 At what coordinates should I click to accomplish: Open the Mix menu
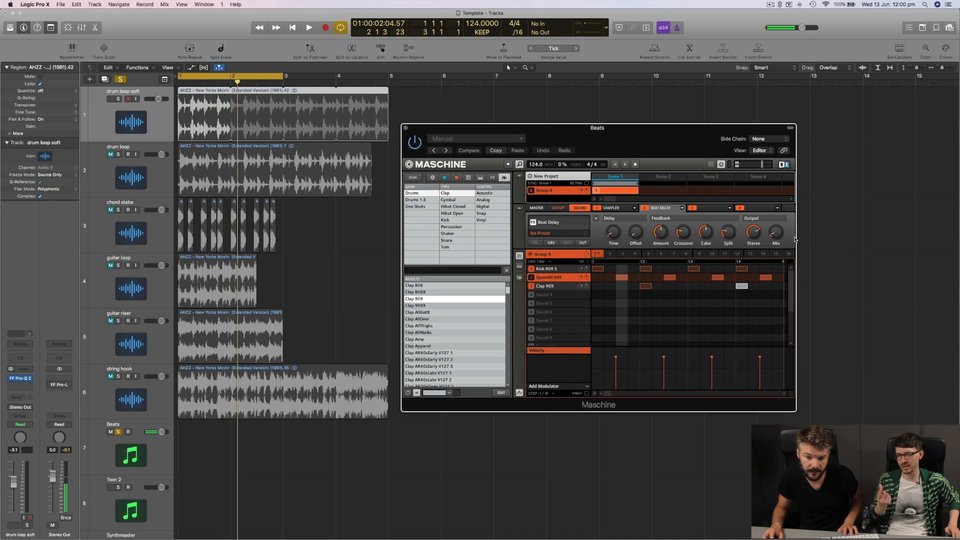click(x=165, y=4)
